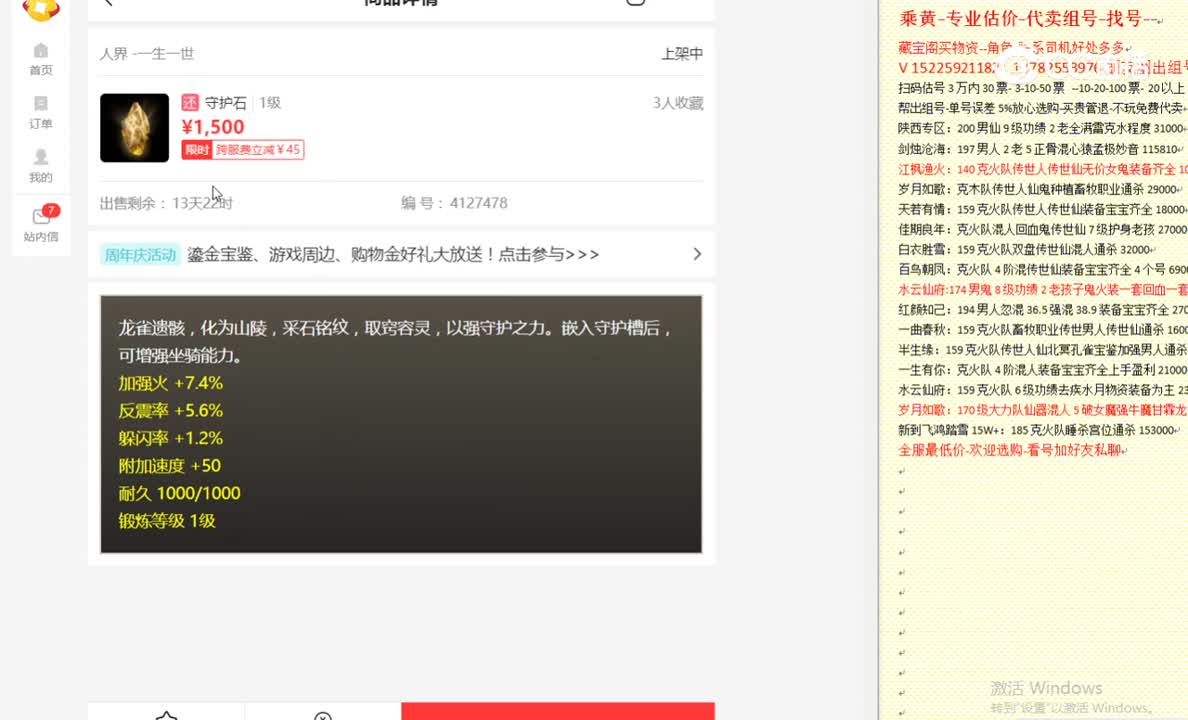Click the 反震率 +5.6% attribute

[170, 411]
